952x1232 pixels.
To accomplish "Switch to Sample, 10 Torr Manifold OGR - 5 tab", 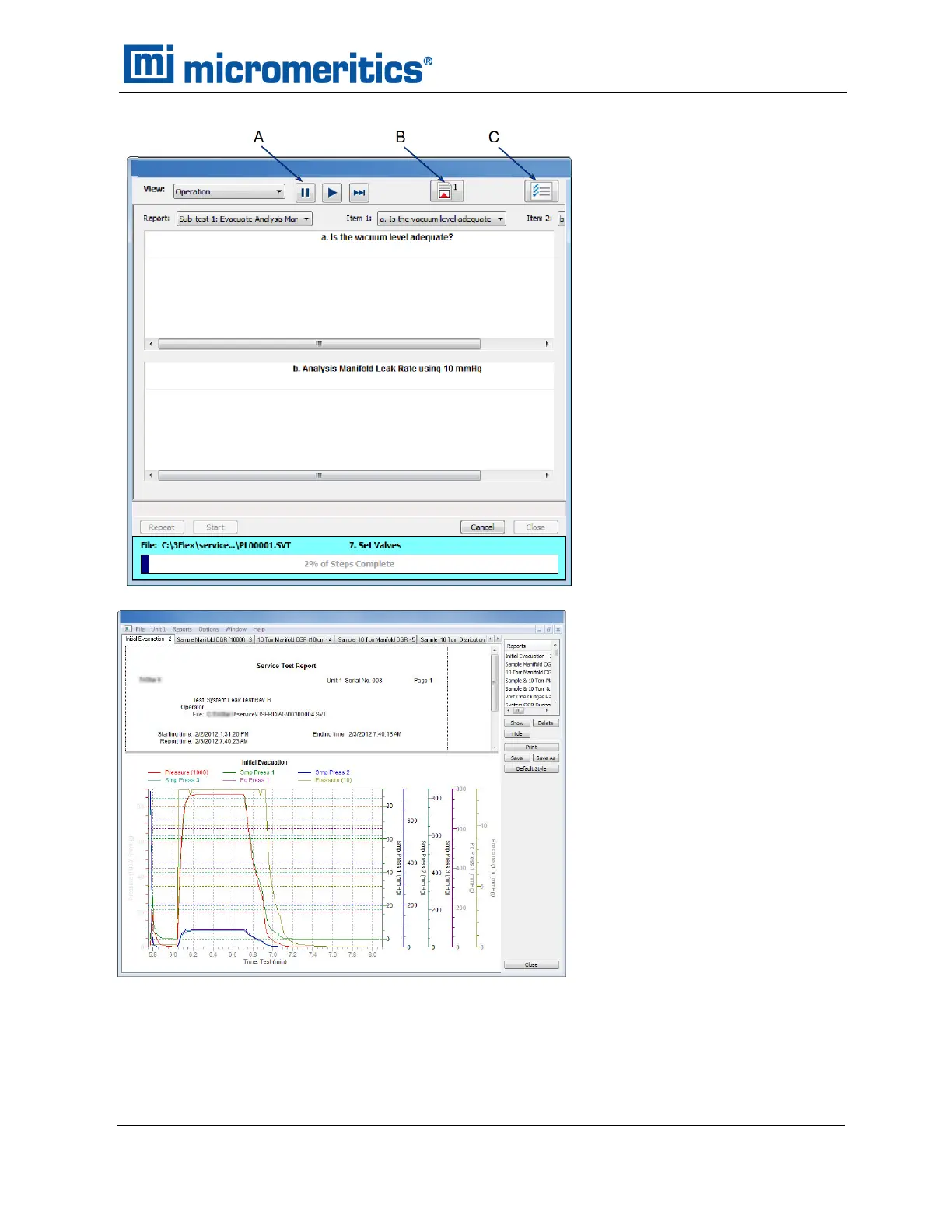I will tap(376, 639).
